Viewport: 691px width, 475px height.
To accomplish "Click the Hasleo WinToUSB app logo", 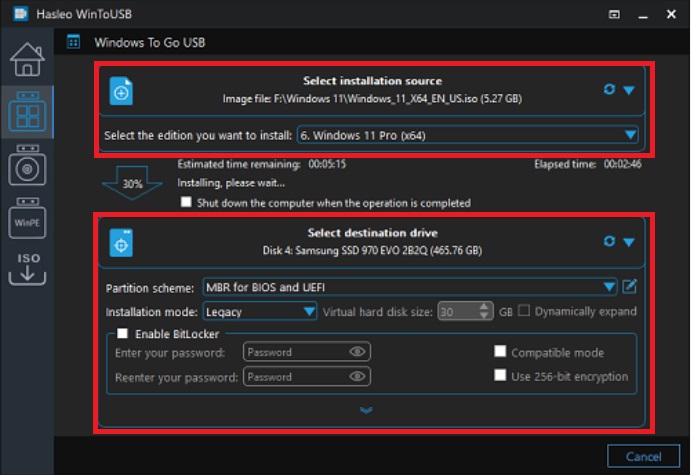I will [x=20, y=14].
